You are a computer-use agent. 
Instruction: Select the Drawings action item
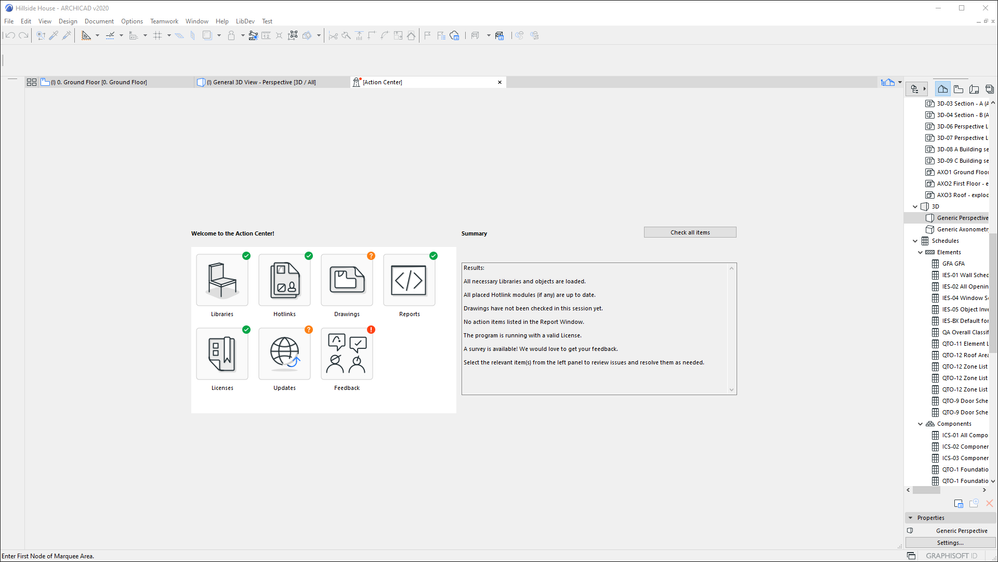[346, 281]
